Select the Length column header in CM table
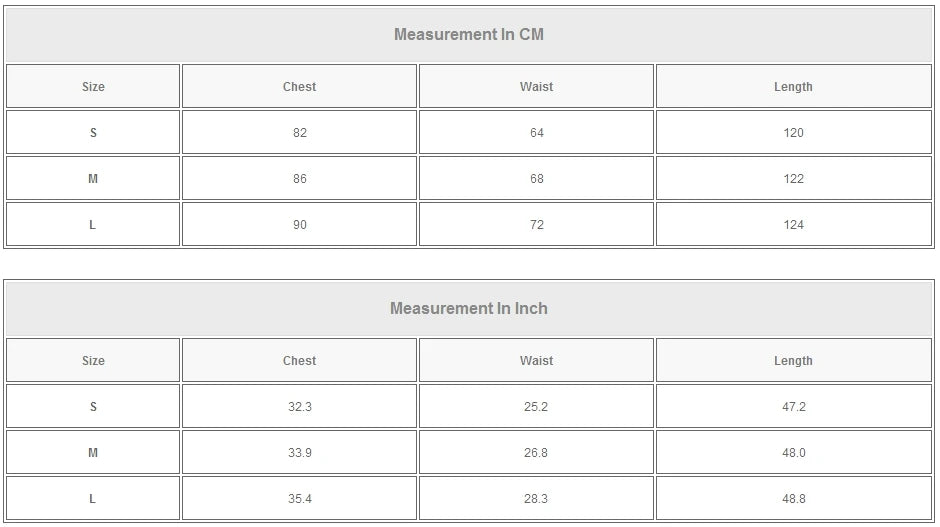The height and width of the screenshot is (527, 940). (793, 87)
